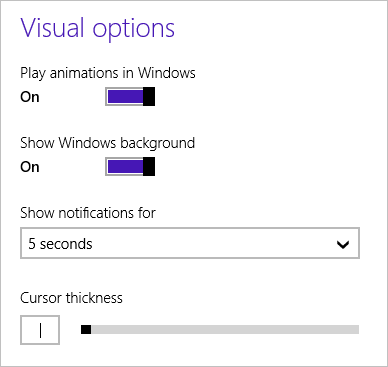Click the Cursor thickness label
This screenshot has height=367, width=388.
tap(71, 298)
